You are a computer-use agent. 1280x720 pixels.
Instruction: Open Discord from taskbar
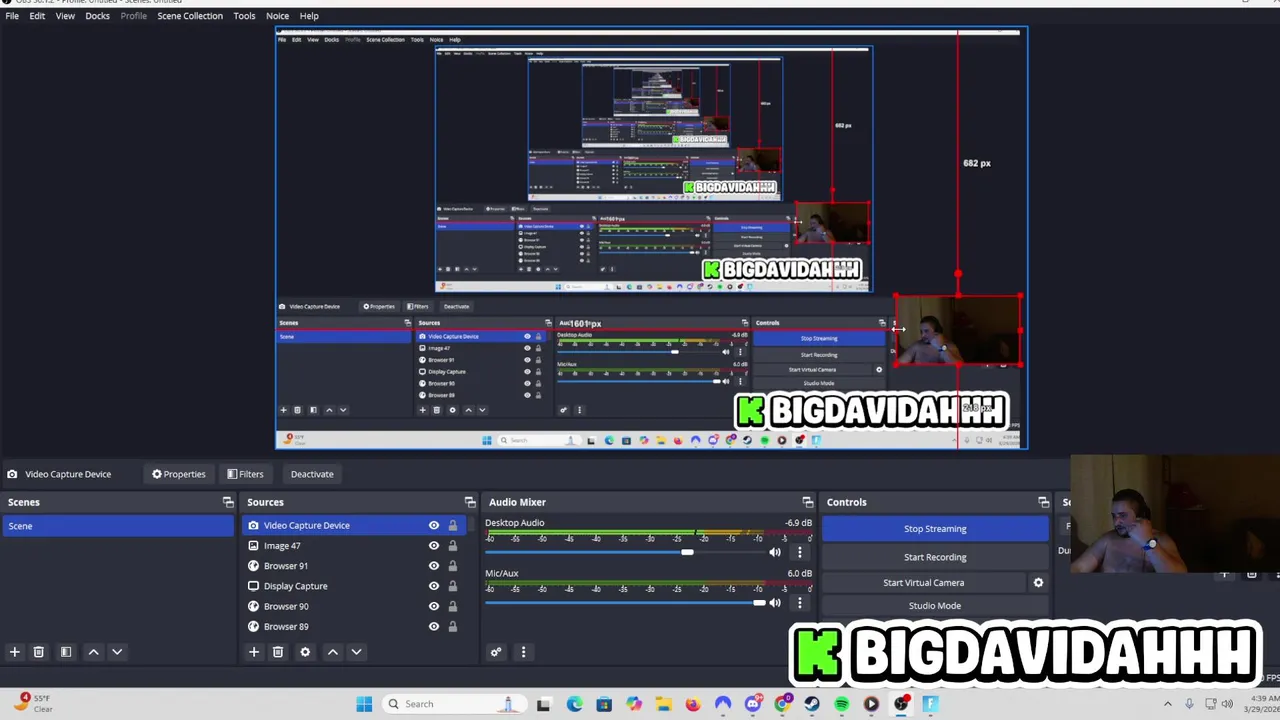pyautogui.click(x=753, y=704)
